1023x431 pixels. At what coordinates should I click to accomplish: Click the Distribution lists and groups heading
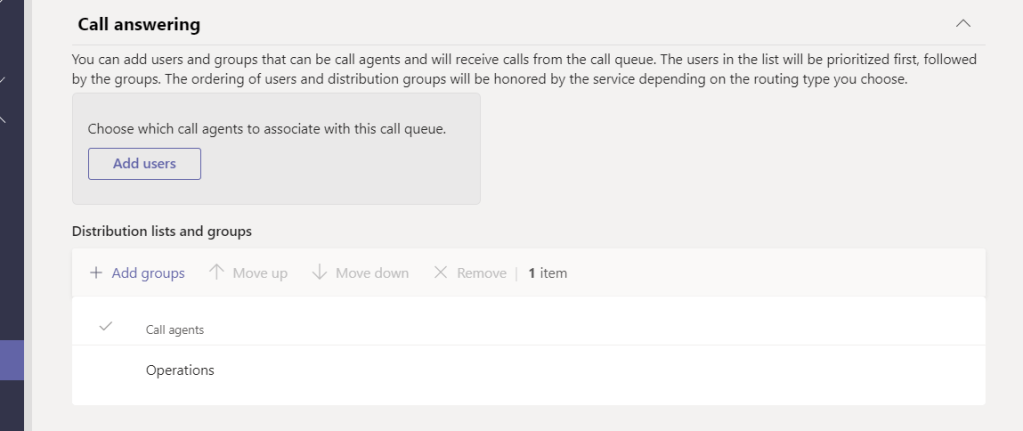[x=162, y=231]
